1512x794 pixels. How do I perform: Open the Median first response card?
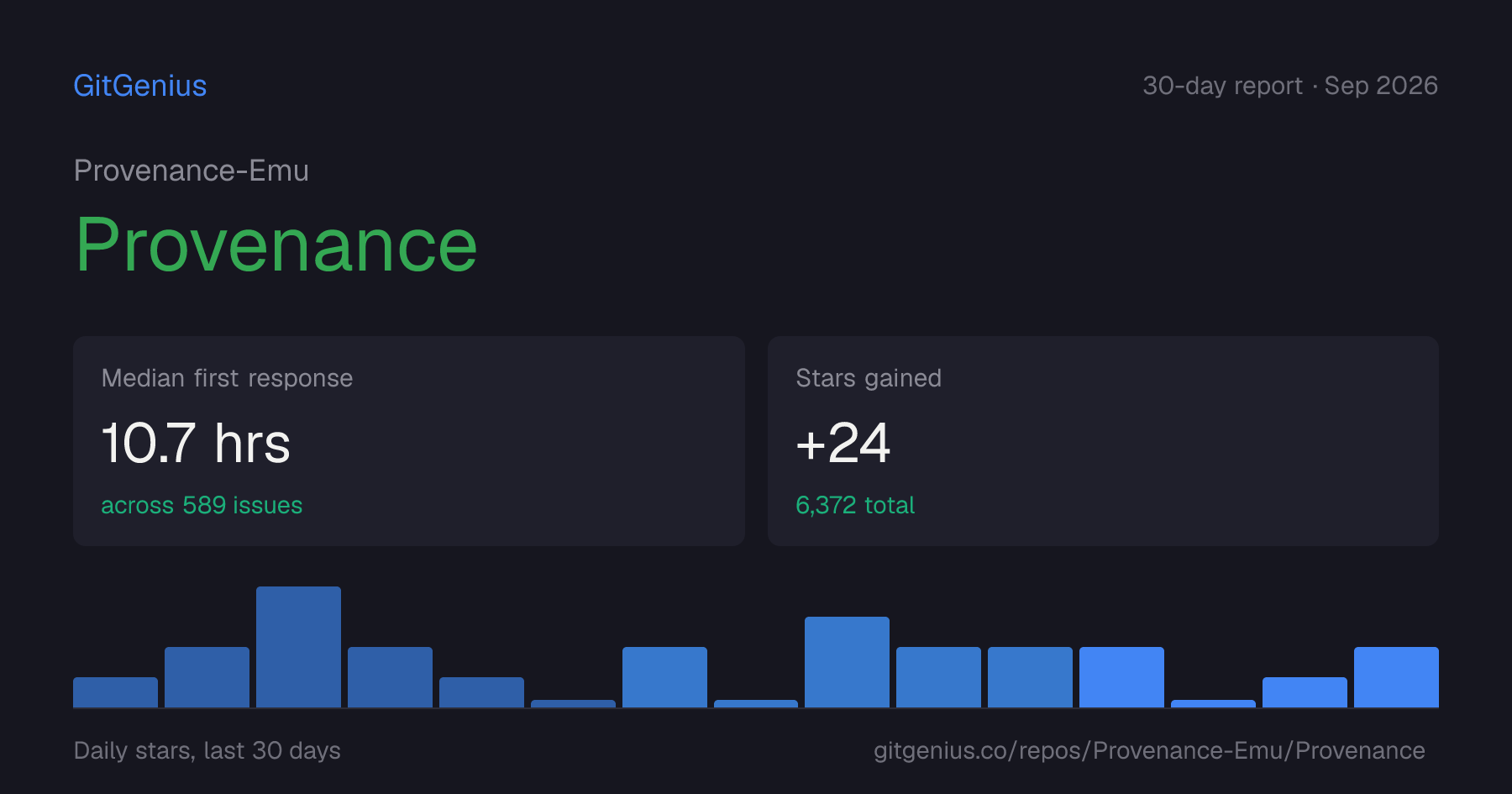[409, 441]
